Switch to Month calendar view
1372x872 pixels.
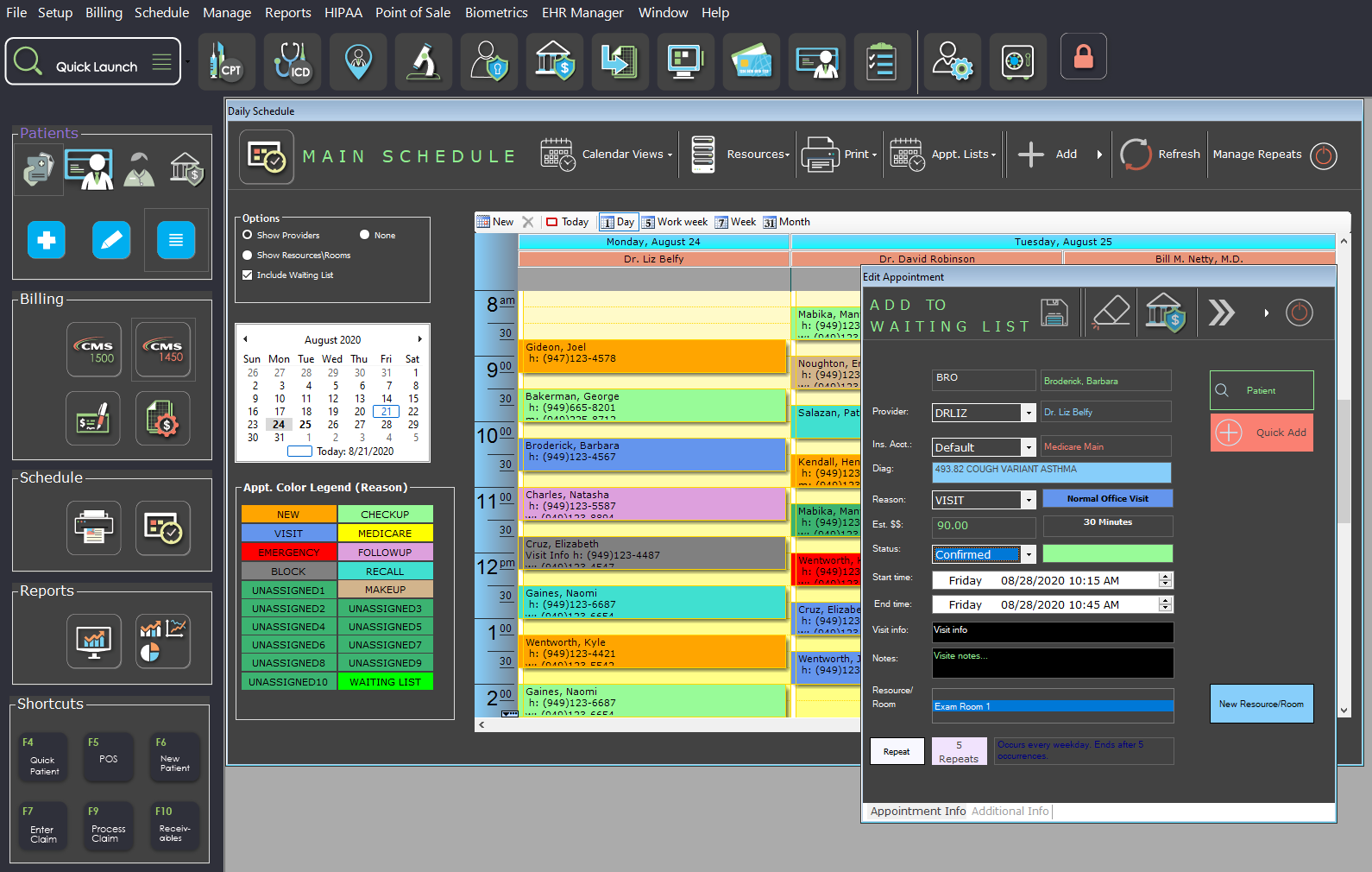point(787,222)
